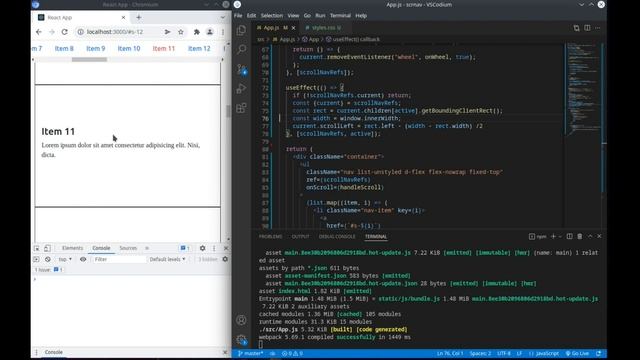This screenshot has width=640, height=360.
Task: Show more DevTools tabs chevron
Action: point(147,248)
